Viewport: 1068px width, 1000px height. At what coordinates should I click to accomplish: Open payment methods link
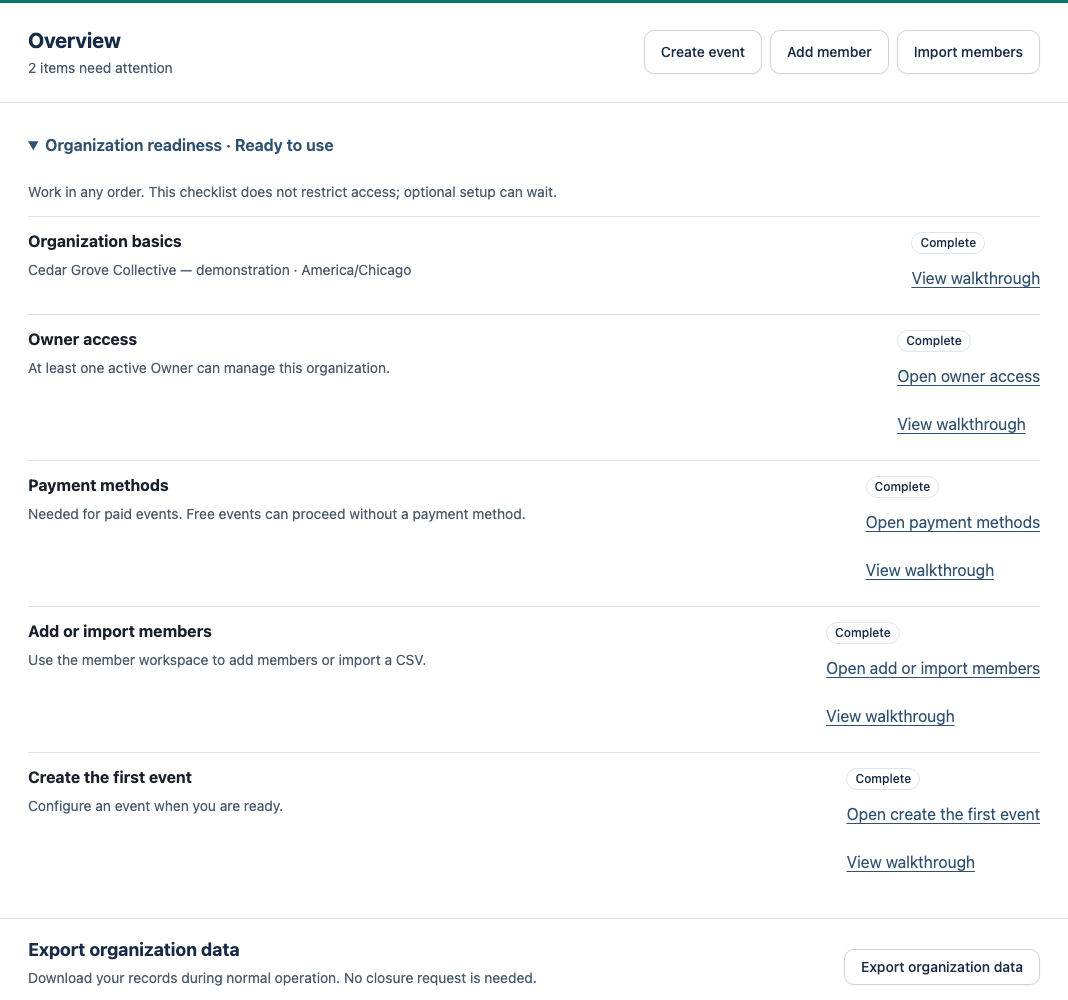coord(952,522)
